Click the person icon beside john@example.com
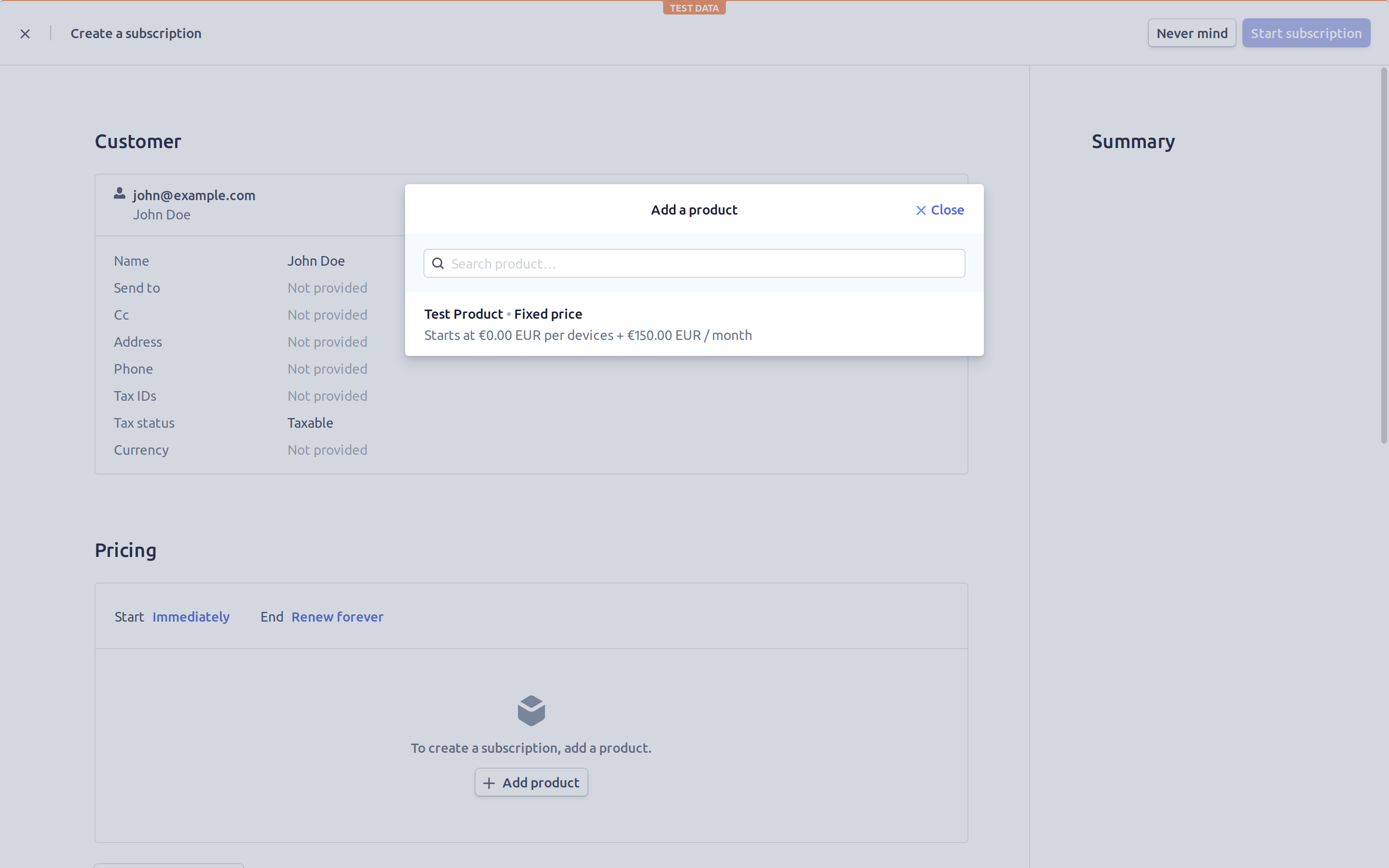 click(x=119, y=193)
